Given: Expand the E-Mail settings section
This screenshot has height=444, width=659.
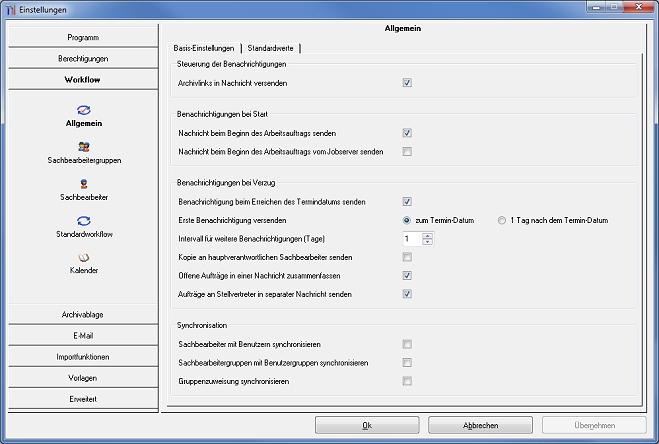Looking at the screenshot, I should click(x=83, y=336).
